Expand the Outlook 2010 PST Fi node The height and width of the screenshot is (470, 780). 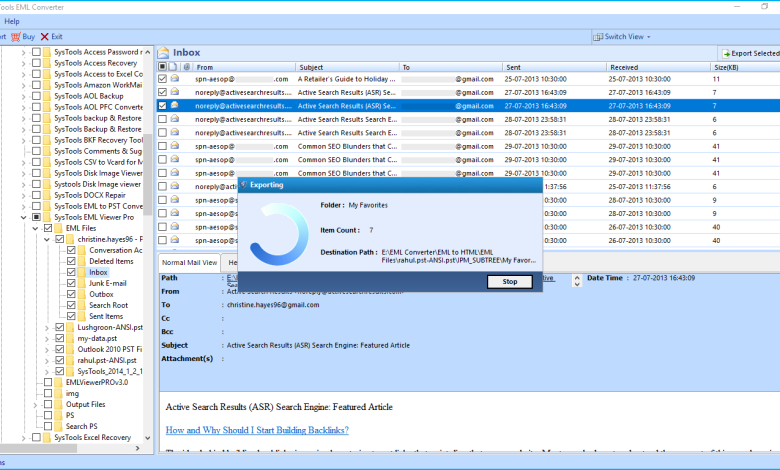click(47, 349)
